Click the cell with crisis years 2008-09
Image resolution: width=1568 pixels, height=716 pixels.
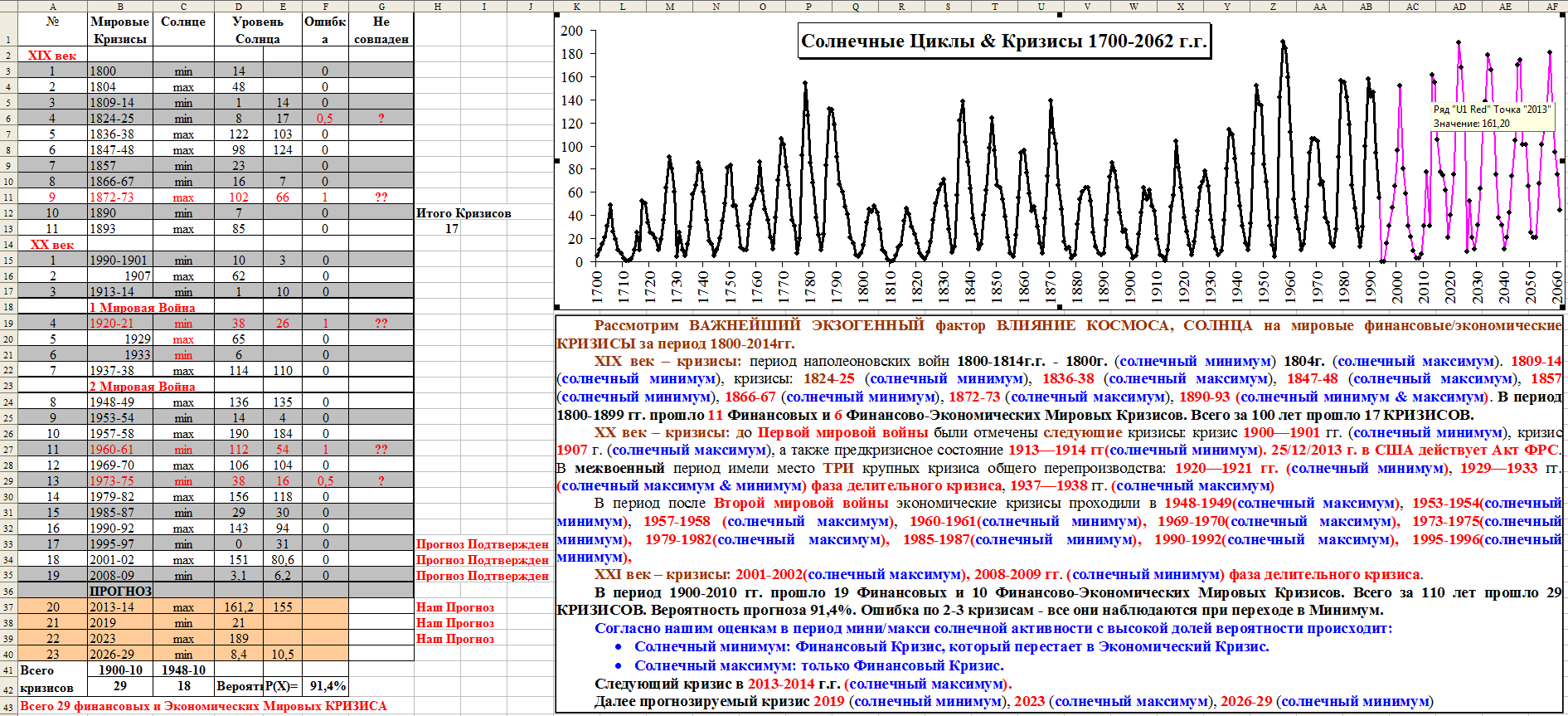120,576
